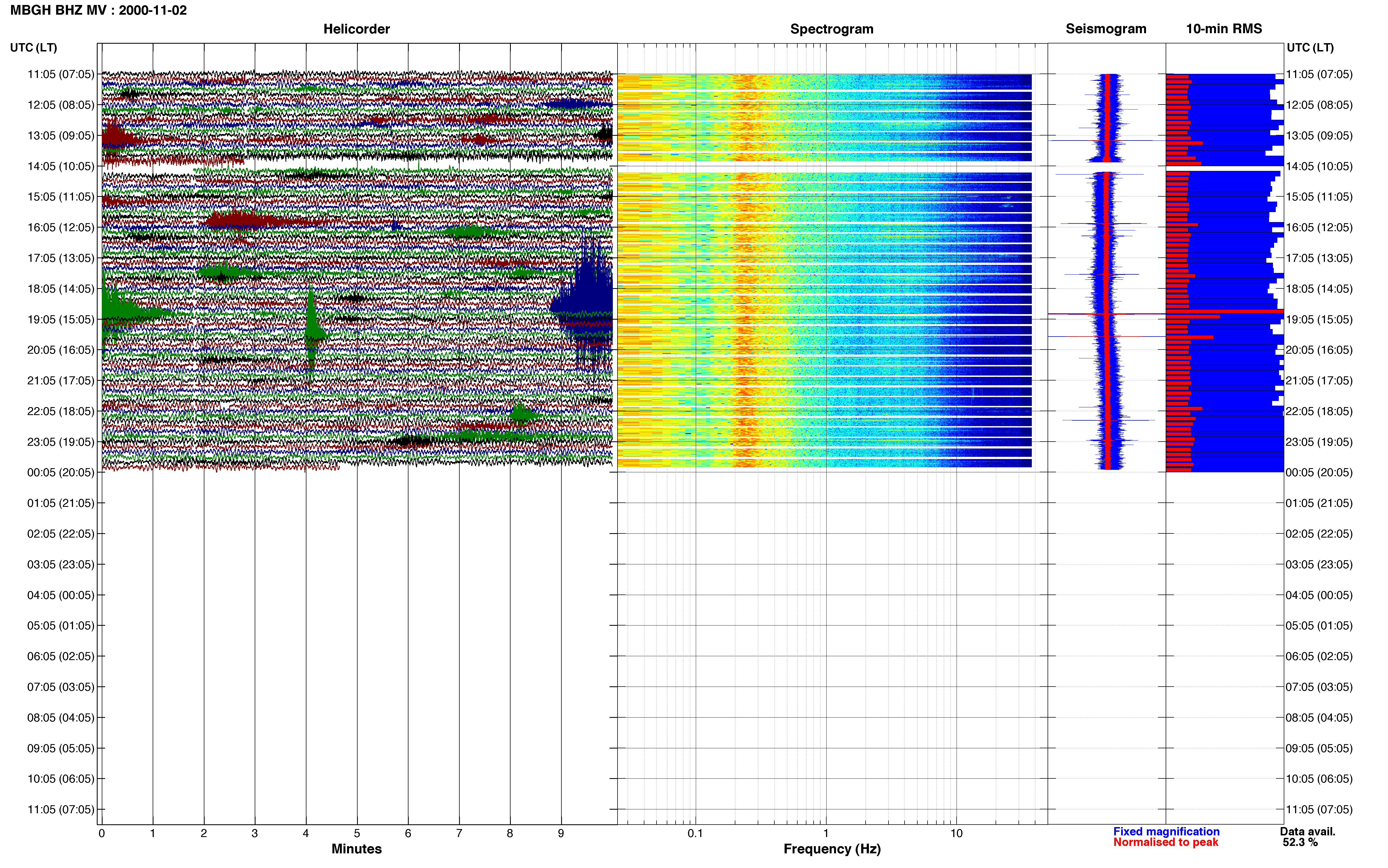Click 21:05 (17:05) on the Helicorder time axis
The image size is (1388, 868).
(61, 380)
